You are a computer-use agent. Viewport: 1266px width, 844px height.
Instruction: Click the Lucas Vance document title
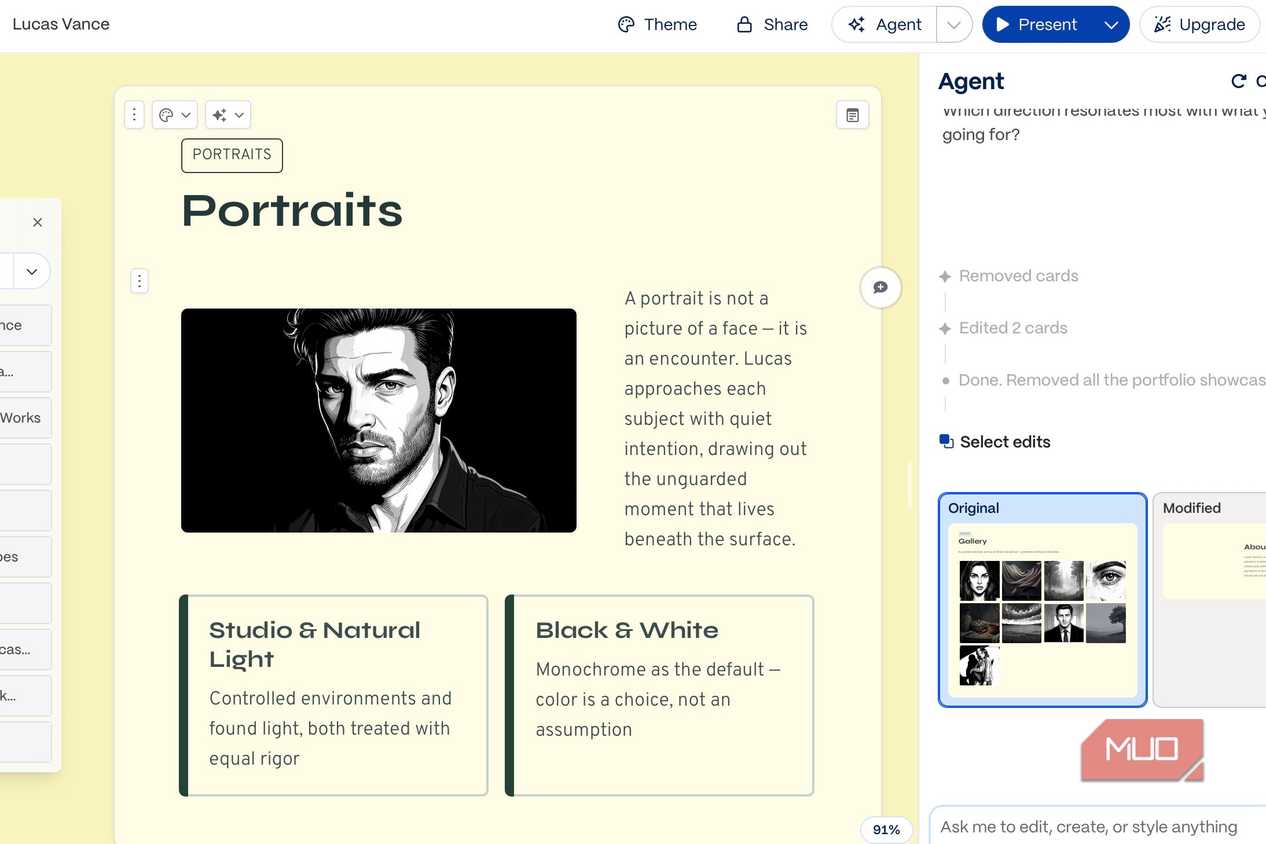tap(61, 24)
